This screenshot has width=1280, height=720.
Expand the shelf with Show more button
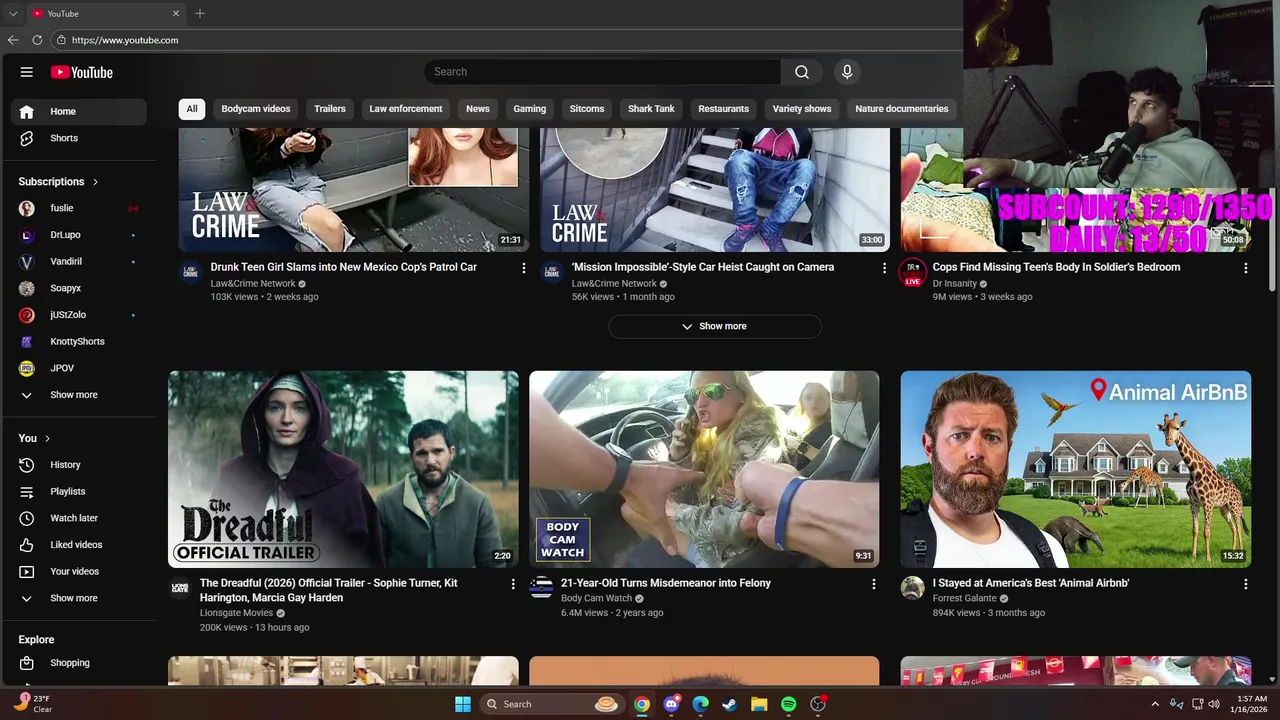click(715, 326)
